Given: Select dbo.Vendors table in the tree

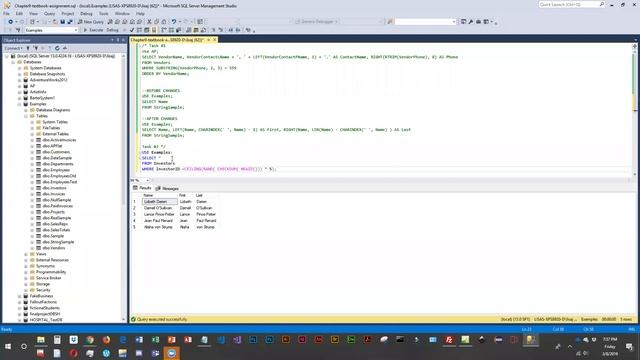Looking at the screenshot, I should tap(53, 248).
